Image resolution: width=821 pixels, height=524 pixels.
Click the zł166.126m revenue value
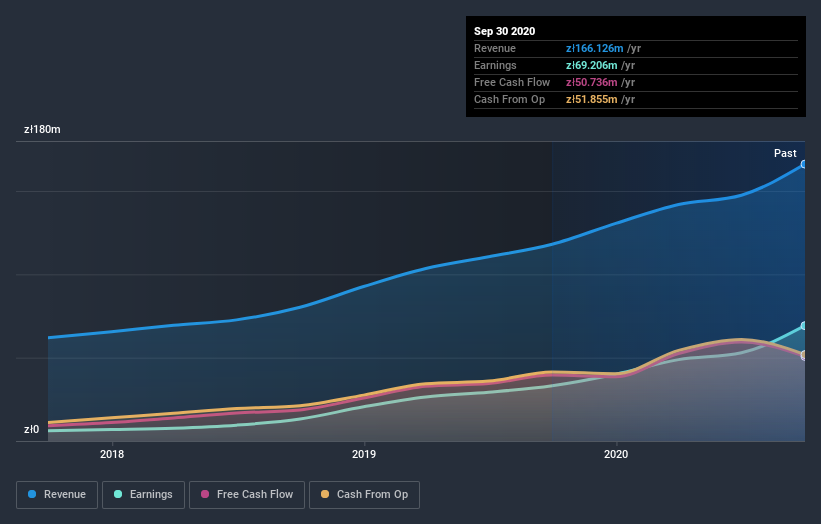coord(594,48)
